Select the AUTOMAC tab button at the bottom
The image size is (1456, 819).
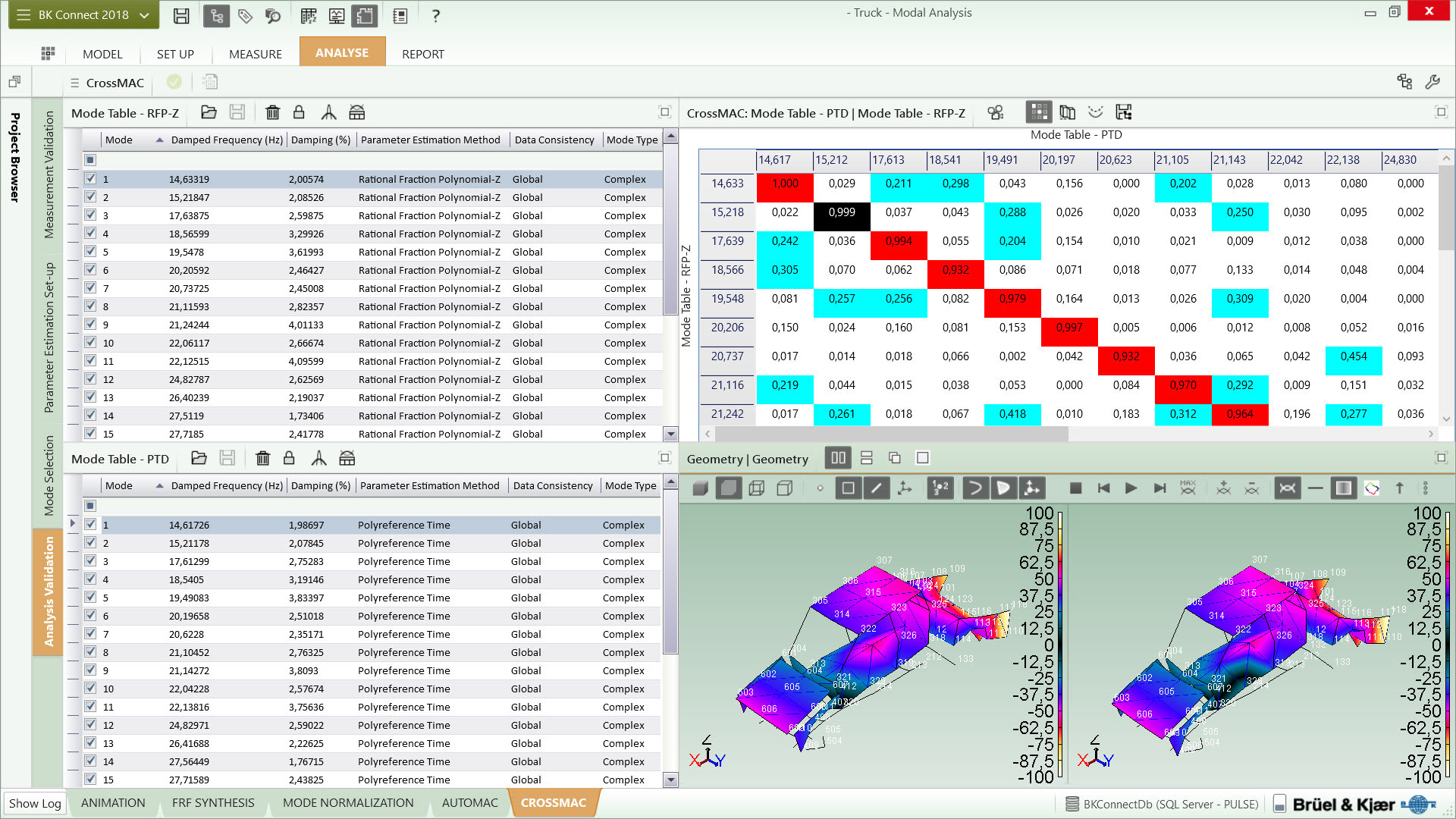(x=469, y=802)
